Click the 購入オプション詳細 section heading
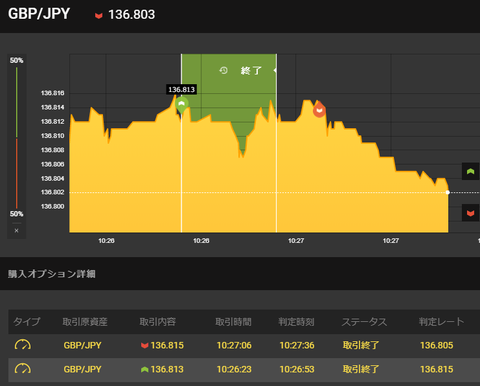The width and height of the screenshot is (480, 386). click(x=52, y=274)
